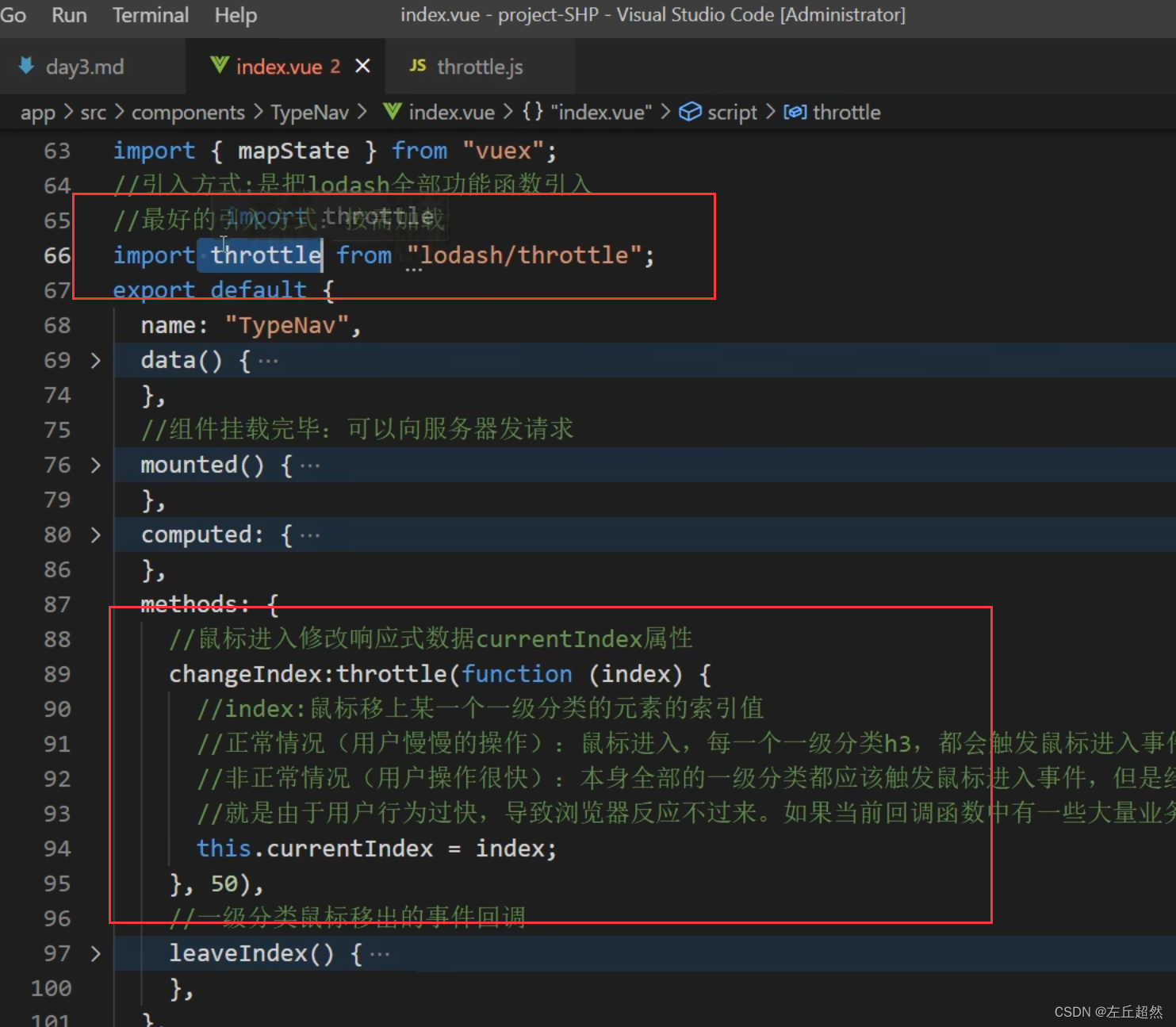Close the index.vue tab
This screenshot has height=1027, width=1176.
point(362,66)
